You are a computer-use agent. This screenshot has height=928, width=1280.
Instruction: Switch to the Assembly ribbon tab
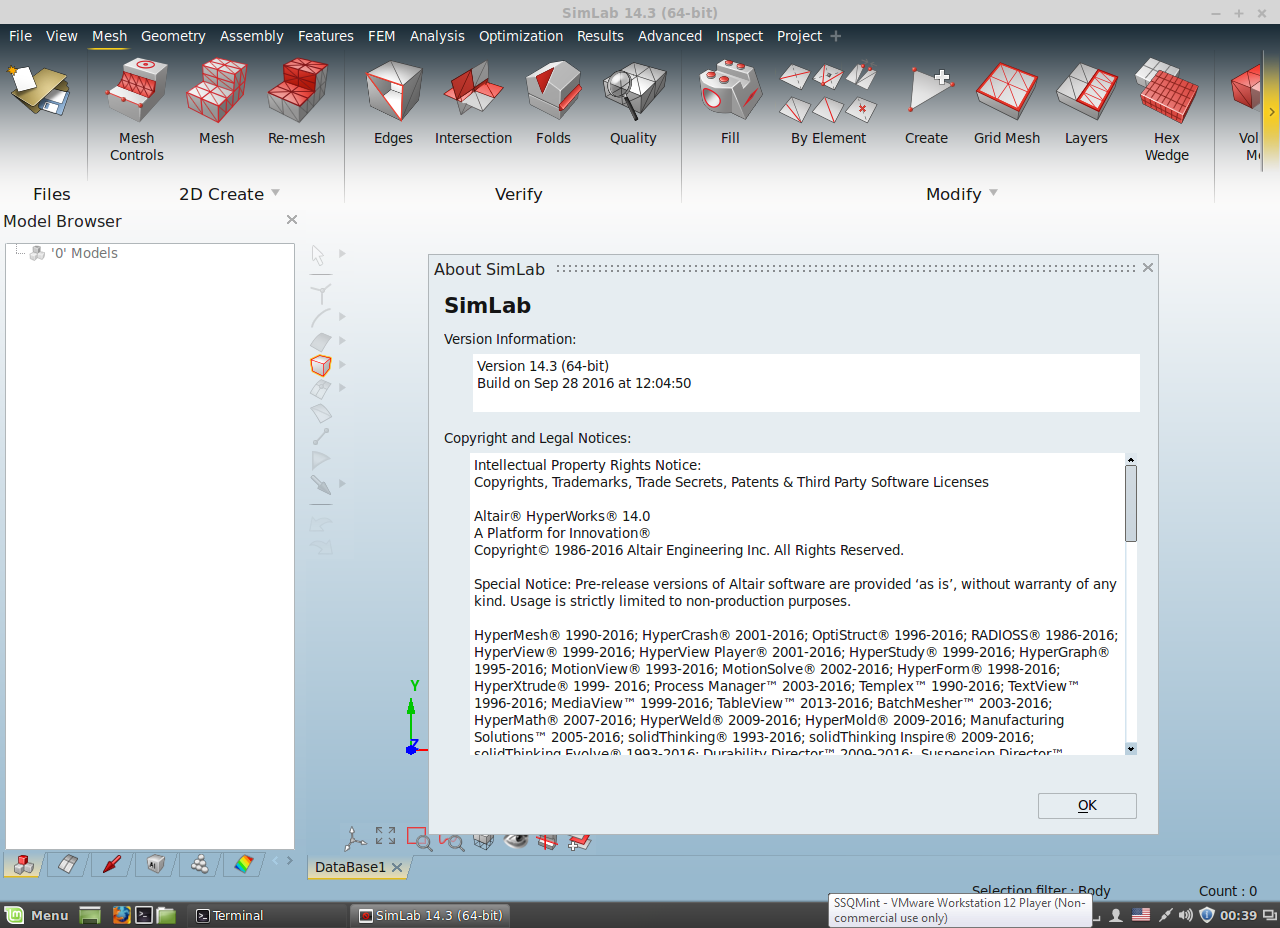click(x=252, y=36)
